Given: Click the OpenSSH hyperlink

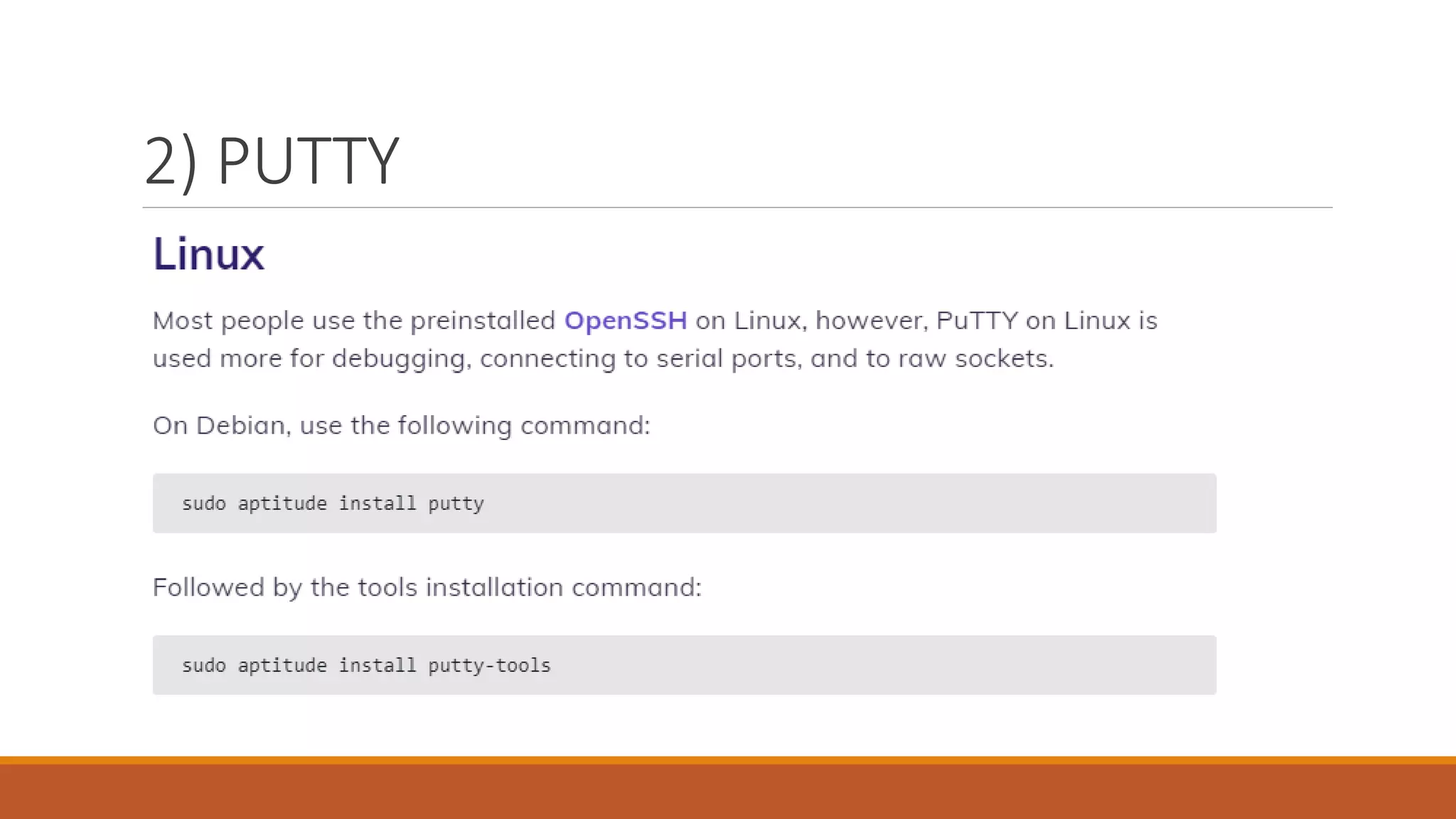Looking at the screenshot, I should [625, 321].
